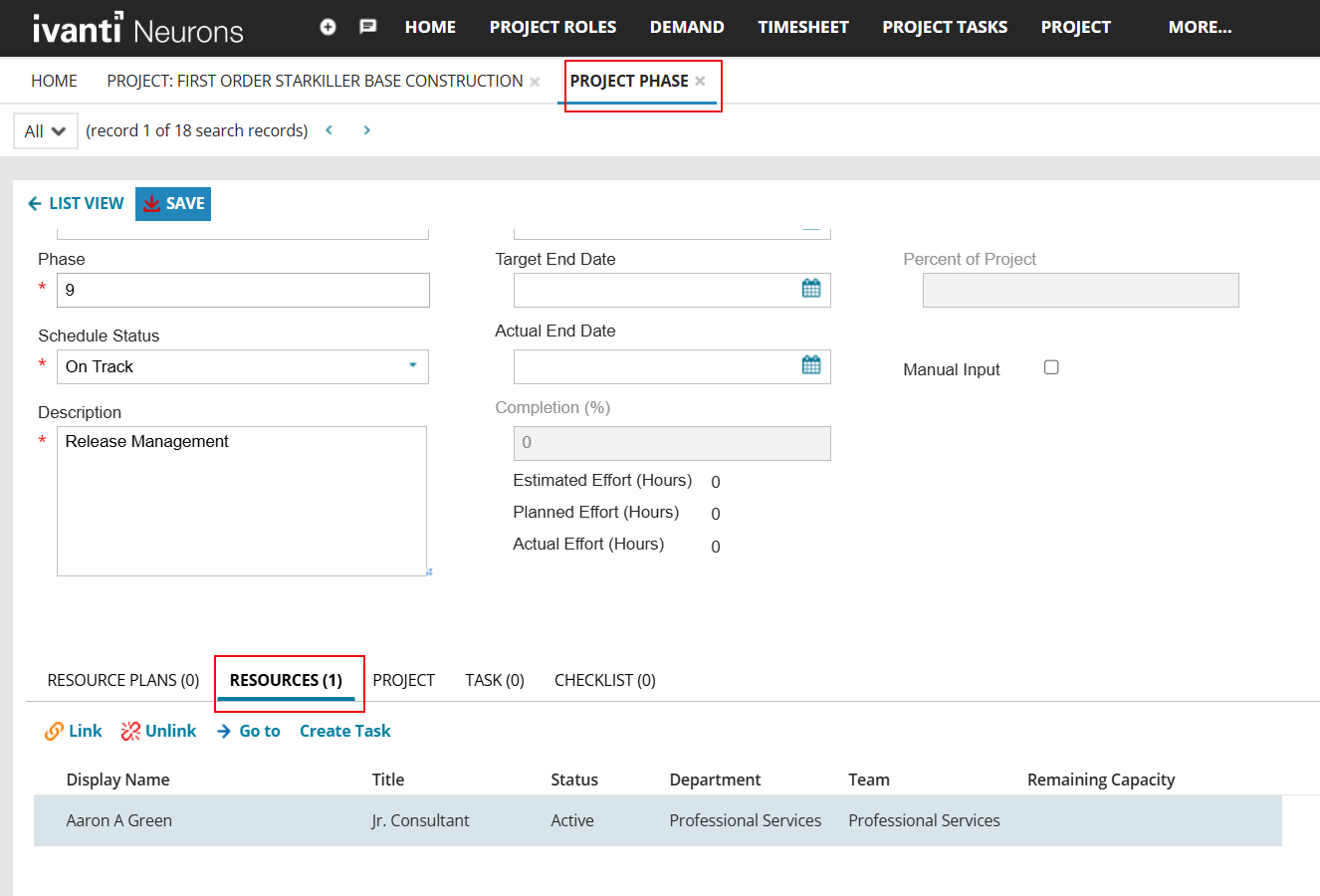Close the Project Phase tab
This screenshot has height=896, width=1320.
pyautogui.click(x=701, y=82)
